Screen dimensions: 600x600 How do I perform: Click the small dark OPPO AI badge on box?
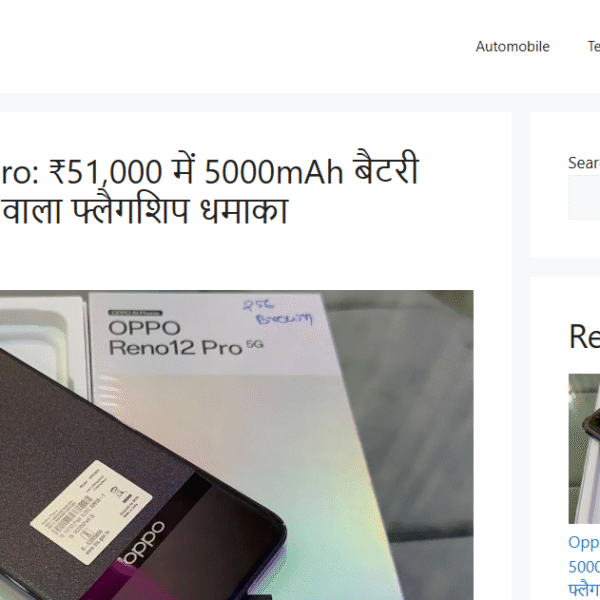pos(135,313)
